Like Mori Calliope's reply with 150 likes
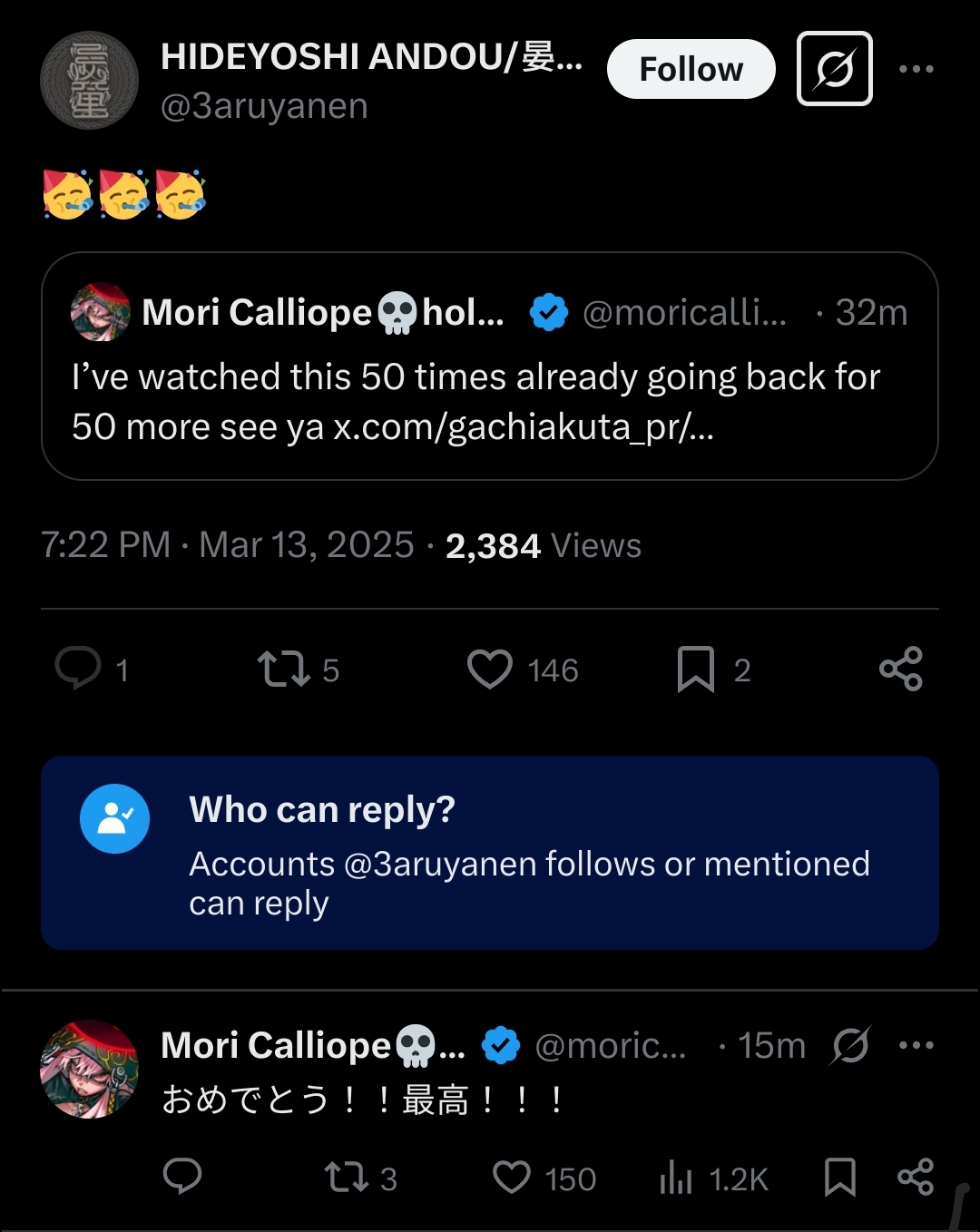The height and width of the screenshot is (1232, 980). tap(512, 1178)
